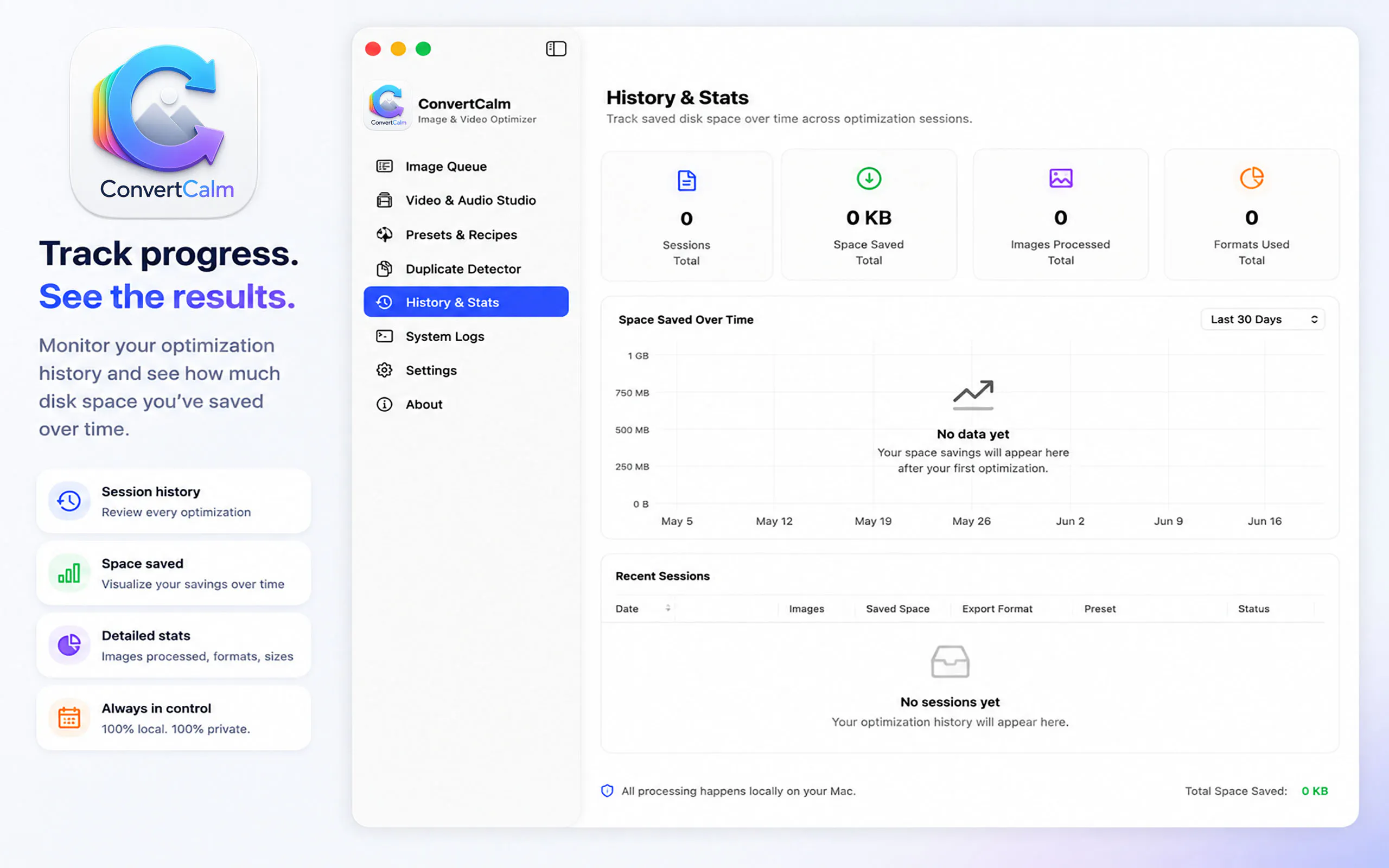Viewport: 1389px width, 868px height.
Task: Click the Export Format column header
Action: click(997, 609)
